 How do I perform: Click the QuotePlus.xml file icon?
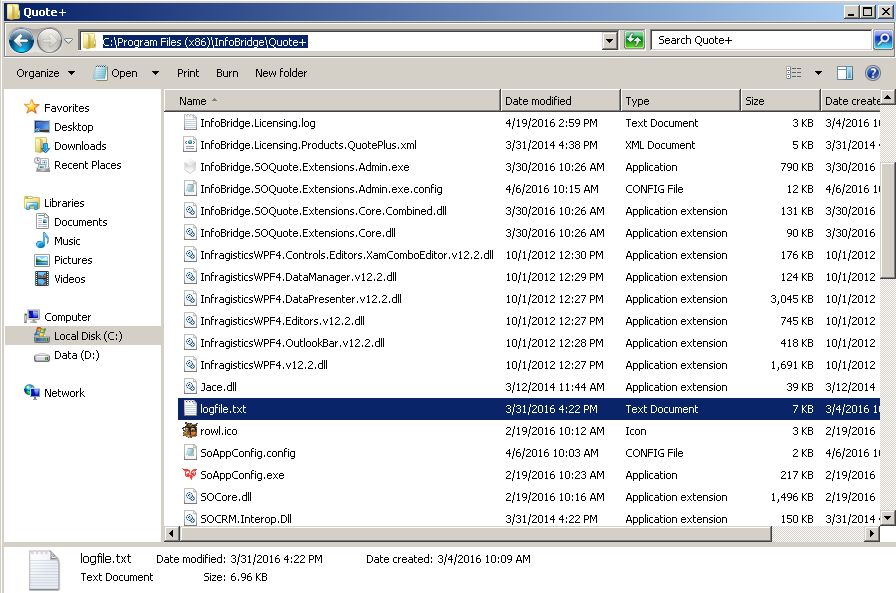pos(190,145)
